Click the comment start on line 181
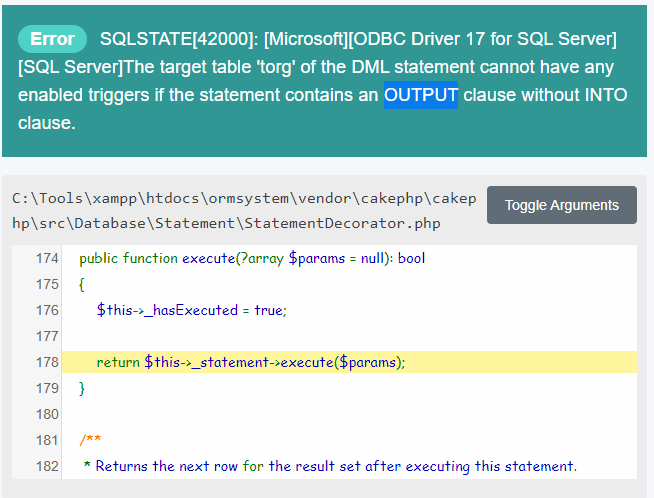 tap(90, 440)
